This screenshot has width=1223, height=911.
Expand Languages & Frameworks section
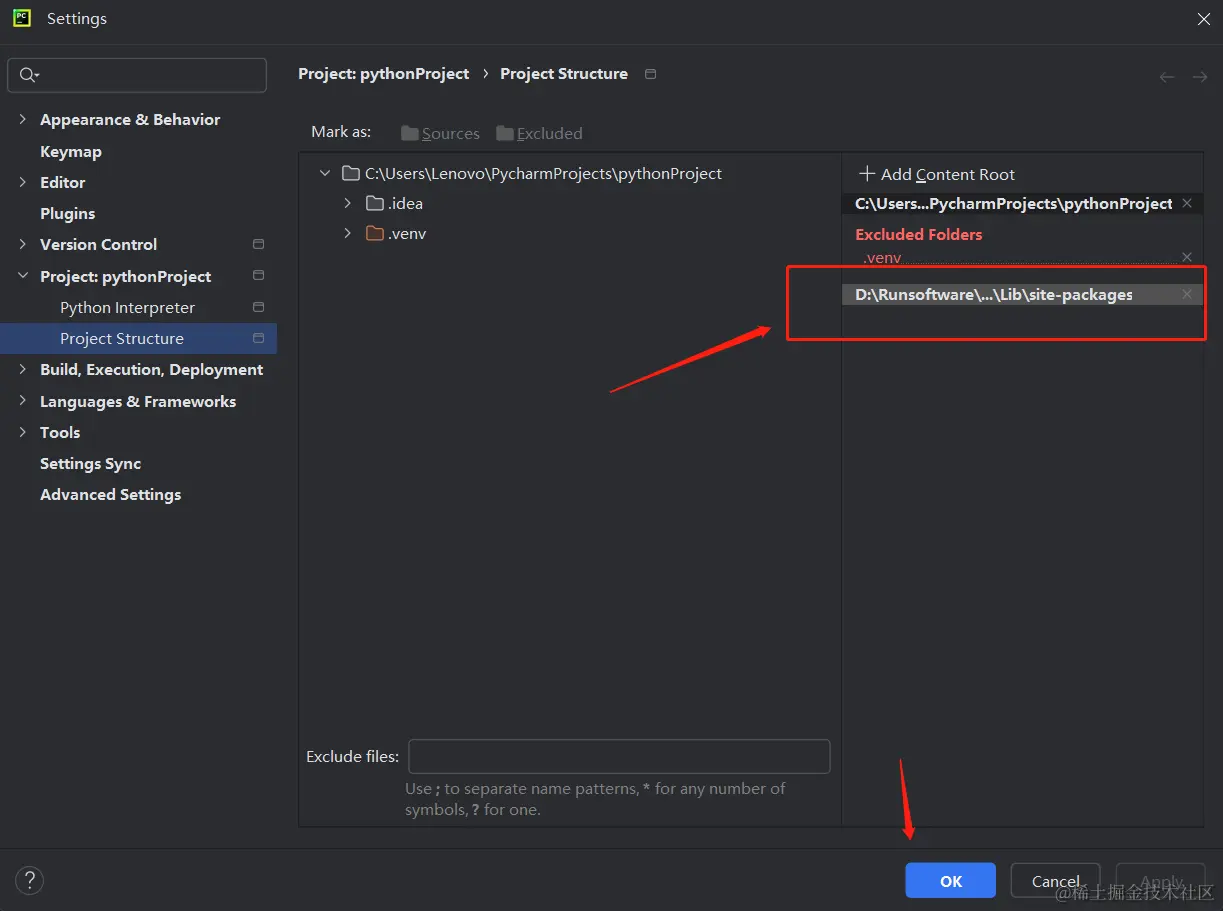point(22,401)
